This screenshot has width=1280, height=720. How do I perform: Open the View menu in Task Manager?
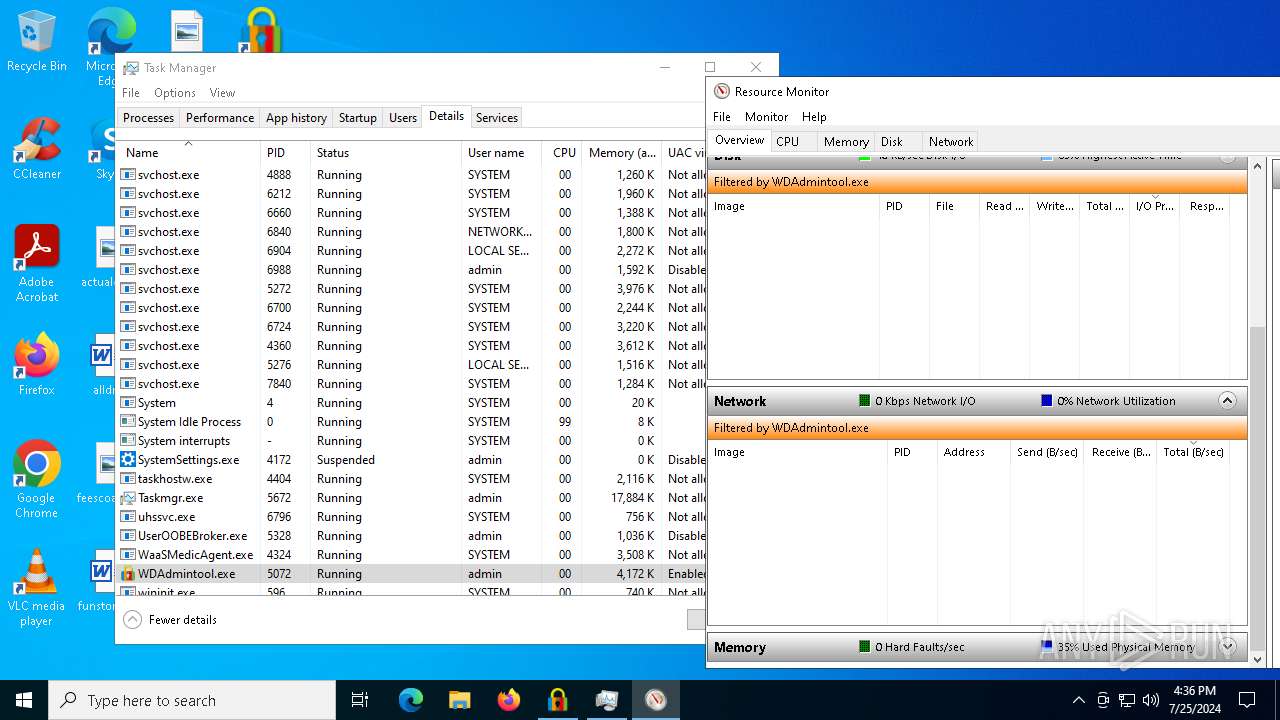(222, 93)
